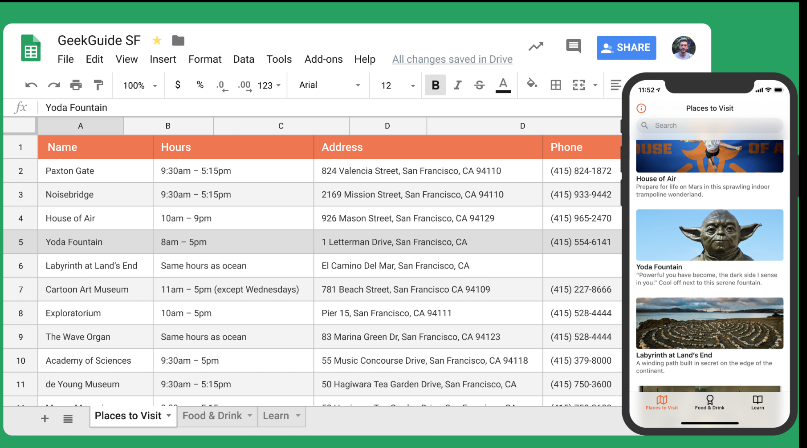Decrease decimal places
The width and height of the screenshot is (807, 448).
[x=222, y=85]
